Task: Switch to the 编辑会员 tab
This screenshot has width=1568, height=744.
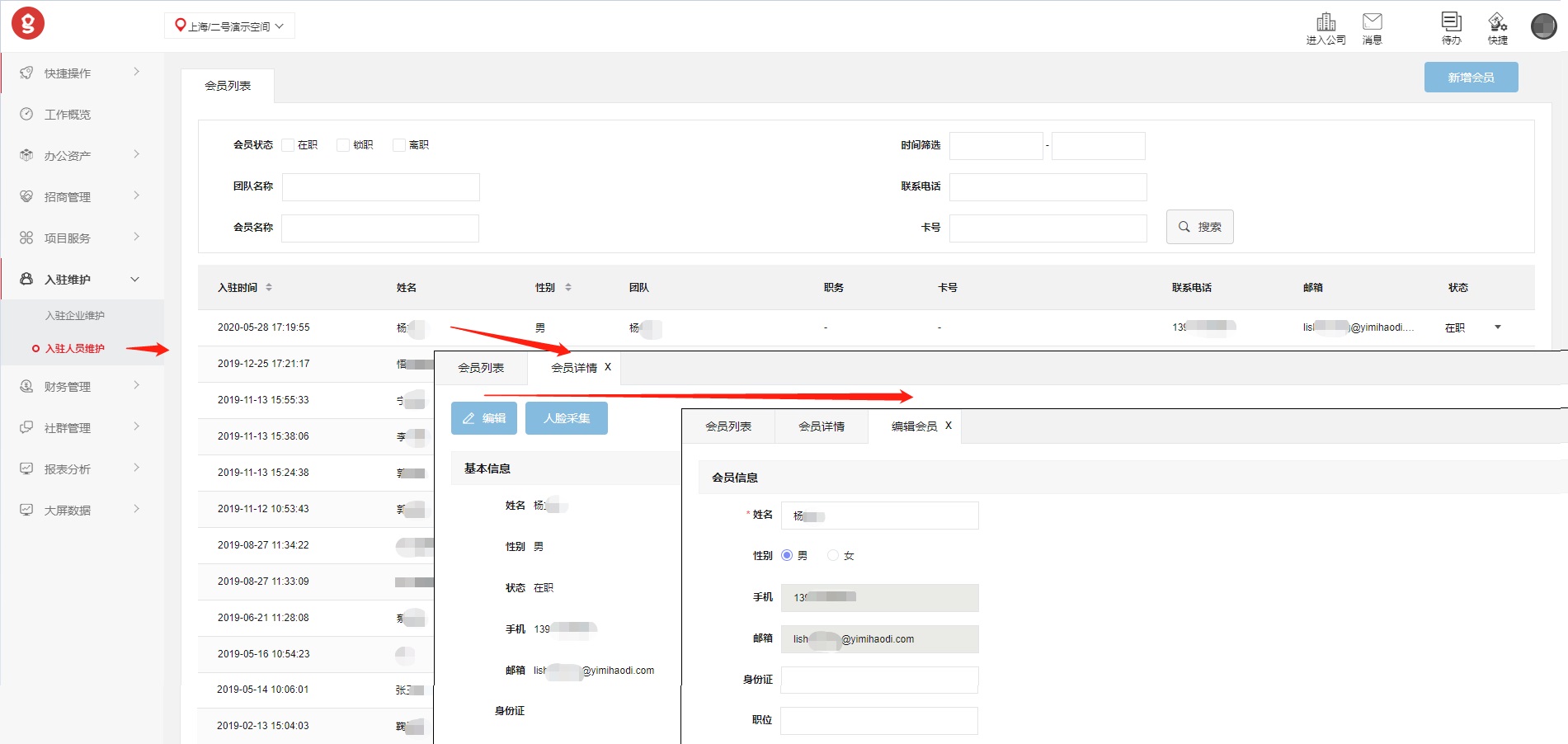Action: pos(914,426)
